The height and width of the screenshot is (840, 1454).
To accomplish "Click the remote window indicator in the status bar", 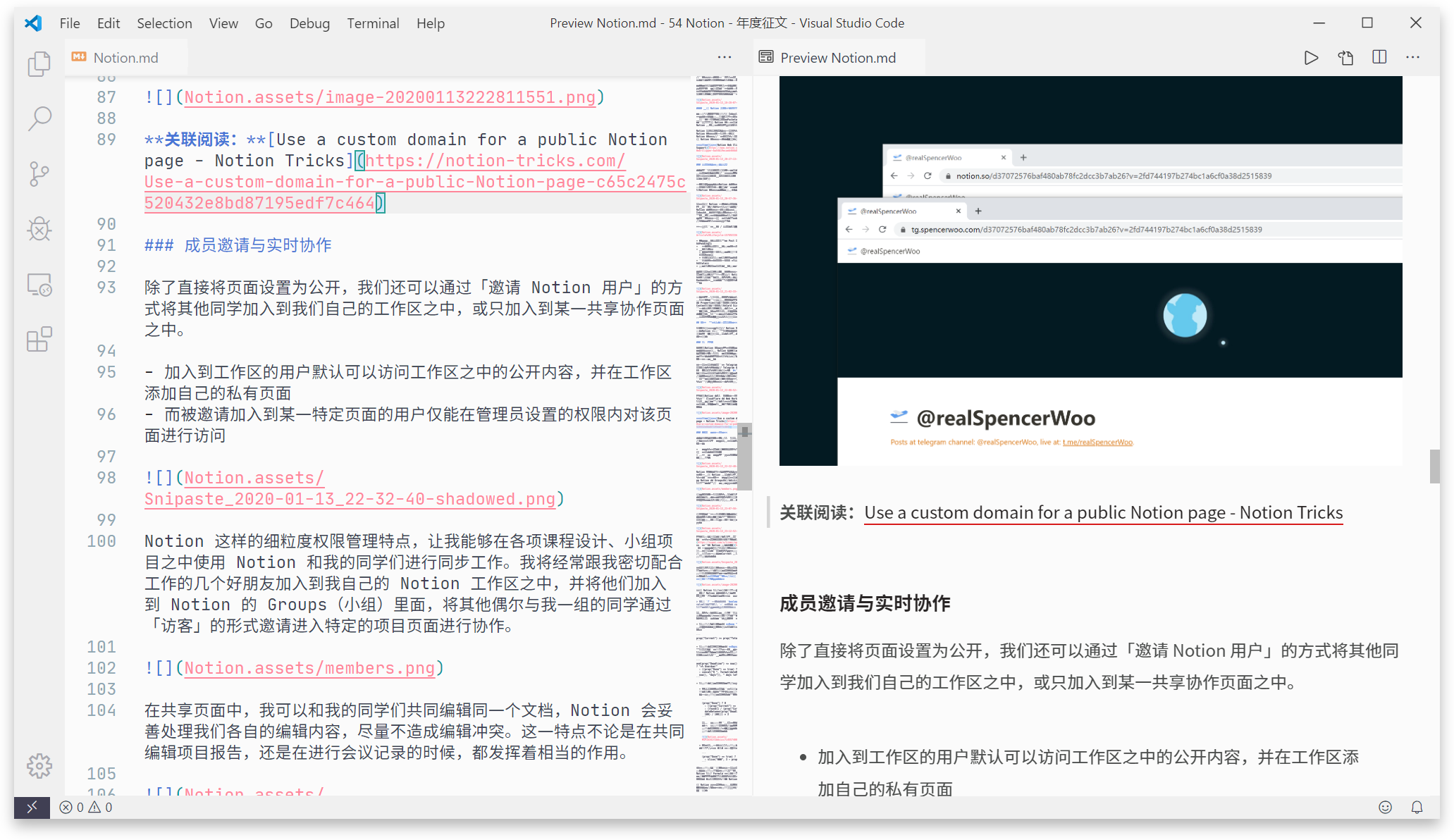I will (x=32, y=808).
